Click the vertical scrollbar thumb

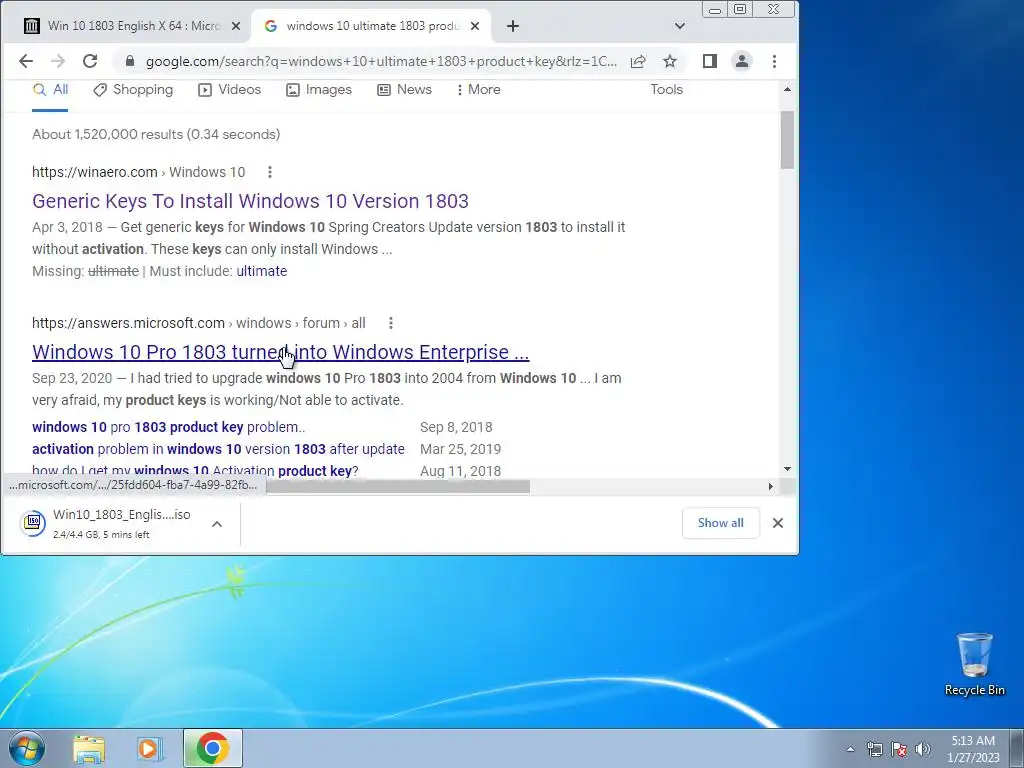(787, 140)
